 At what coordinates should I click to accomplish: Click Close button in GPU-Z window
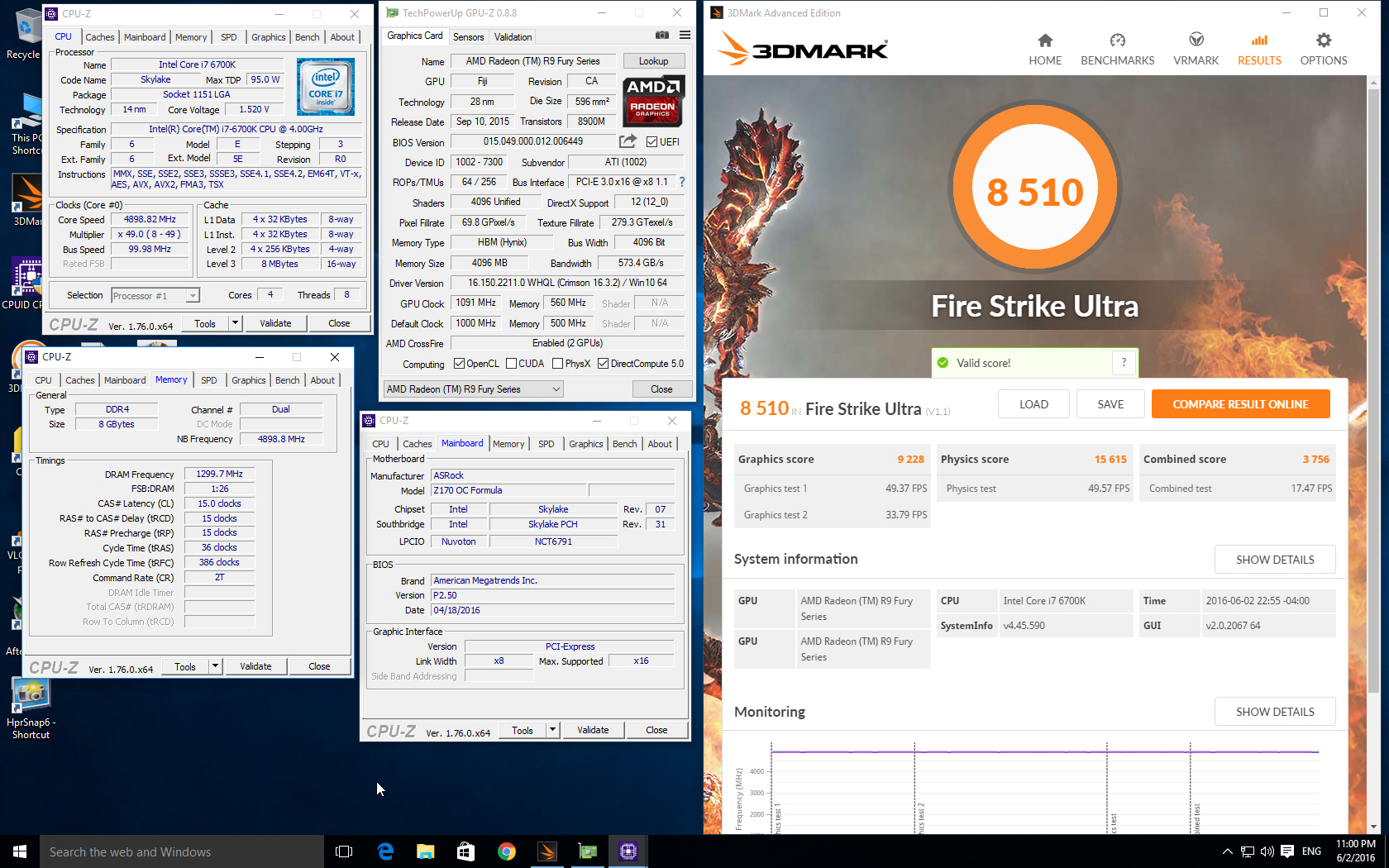tap(661, 389)
